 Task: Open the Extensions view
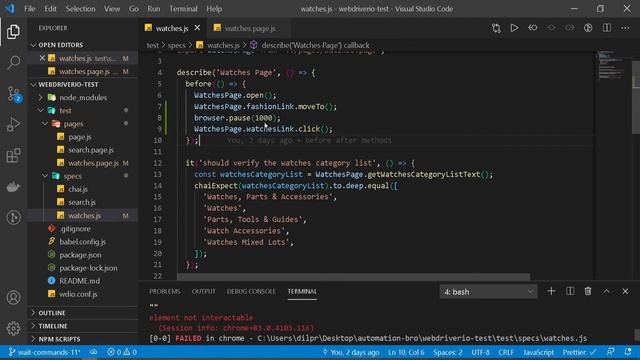point(13,155)
